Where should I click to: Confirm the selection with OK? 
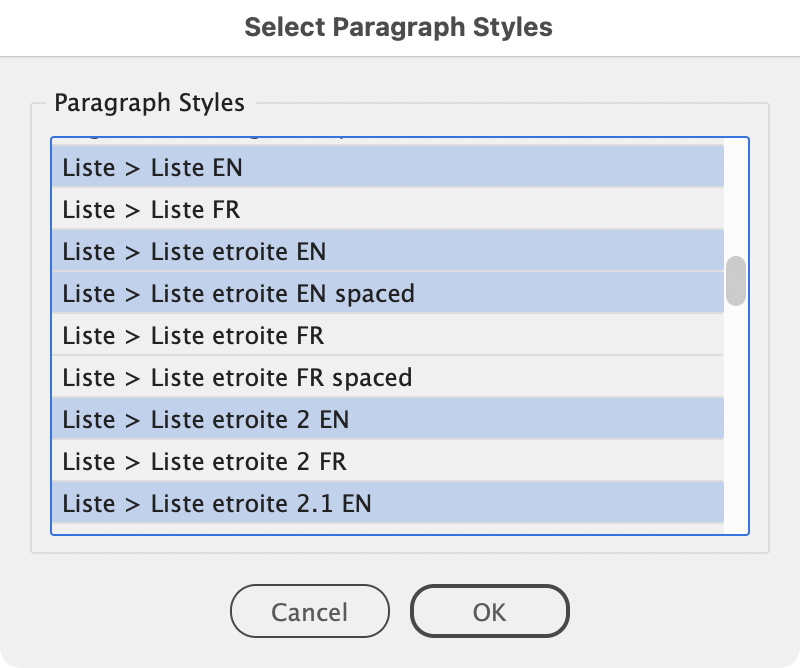click(x=489, y=611)
